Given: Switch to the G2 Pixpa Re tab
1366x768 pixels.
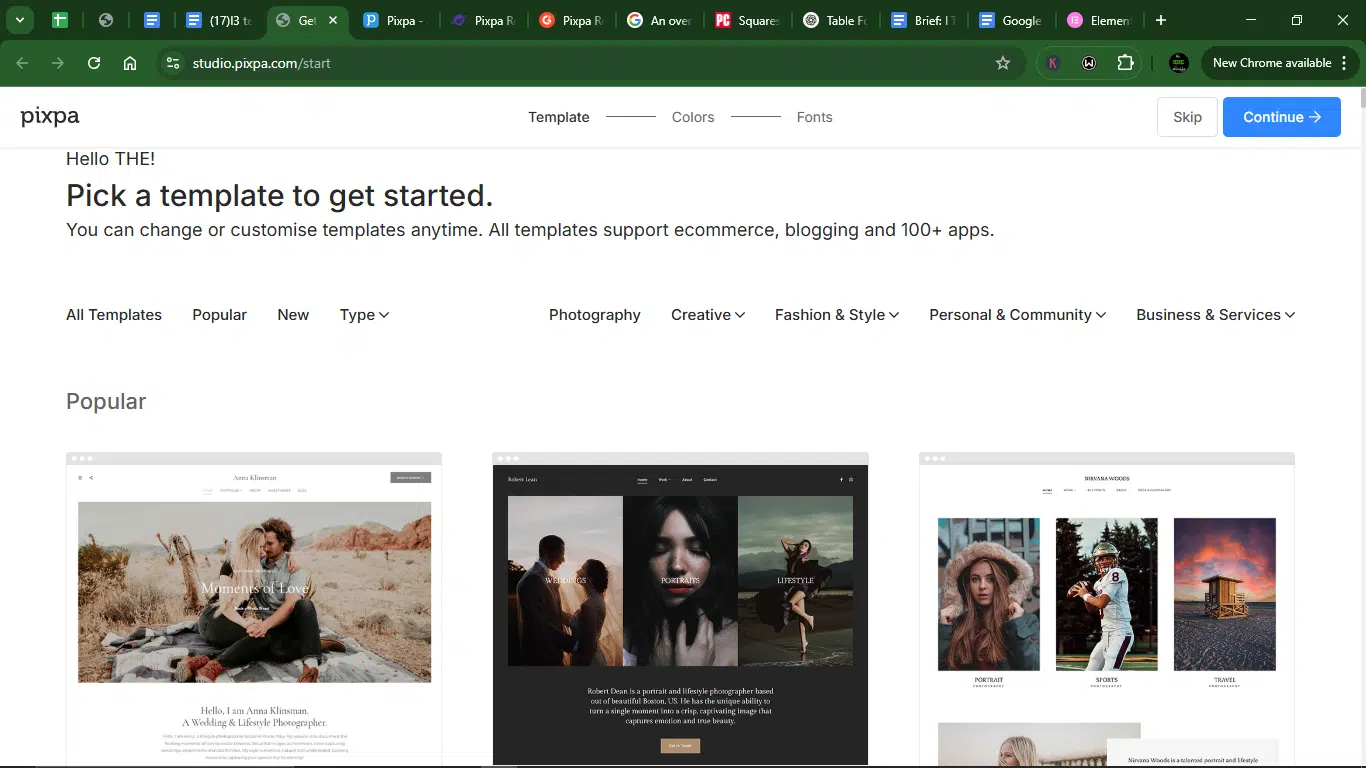Looking at the screenshot, I should tap(570, 20).
